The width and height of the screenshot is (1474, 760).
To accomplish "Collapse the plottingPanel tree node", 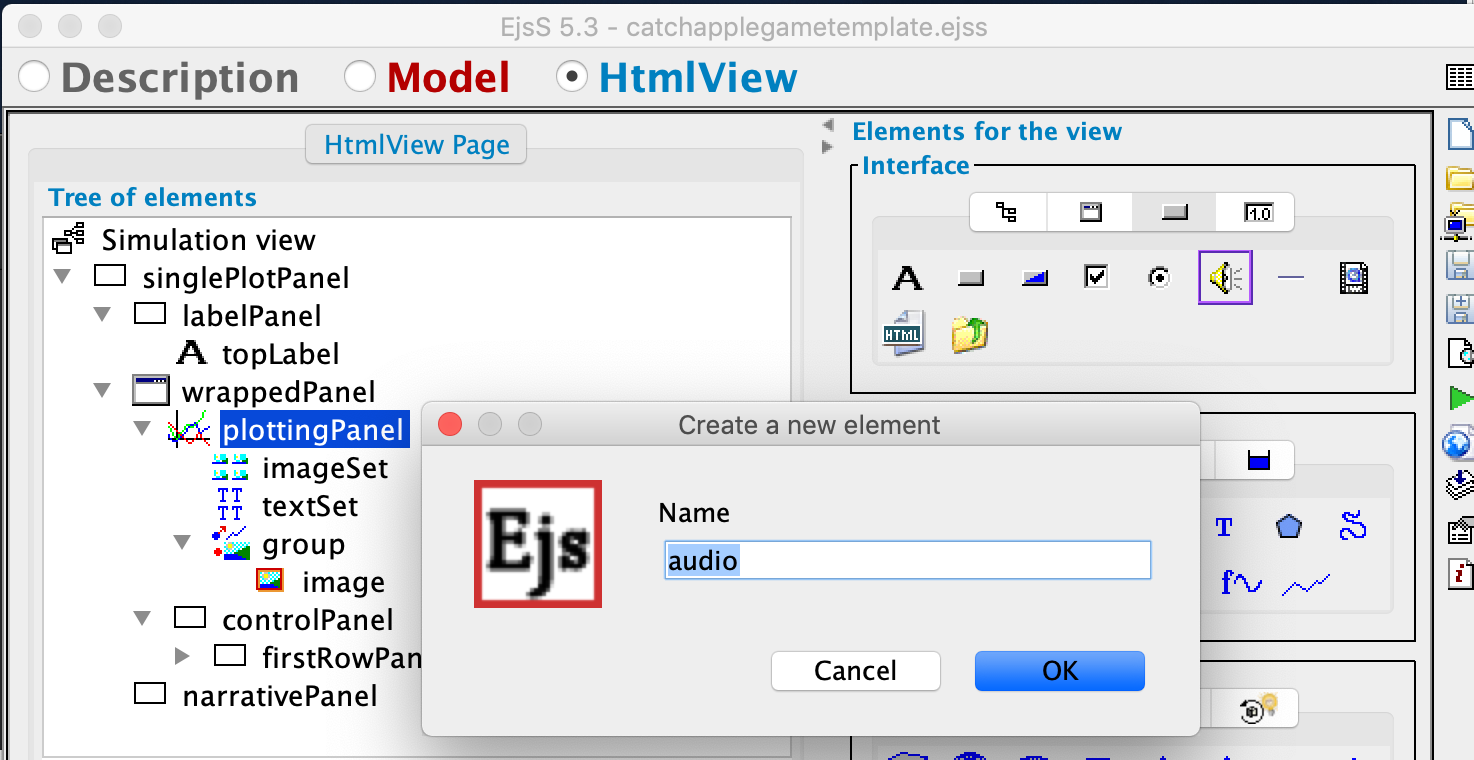I will (x=142, y=429).
